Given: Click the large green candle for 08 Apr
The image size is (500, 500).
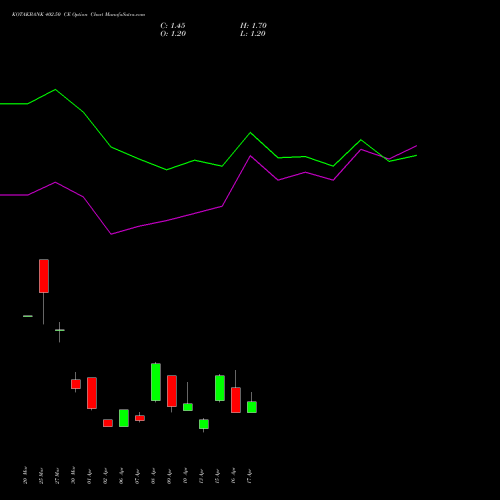Looking at the screenshot, I should 156,382.
